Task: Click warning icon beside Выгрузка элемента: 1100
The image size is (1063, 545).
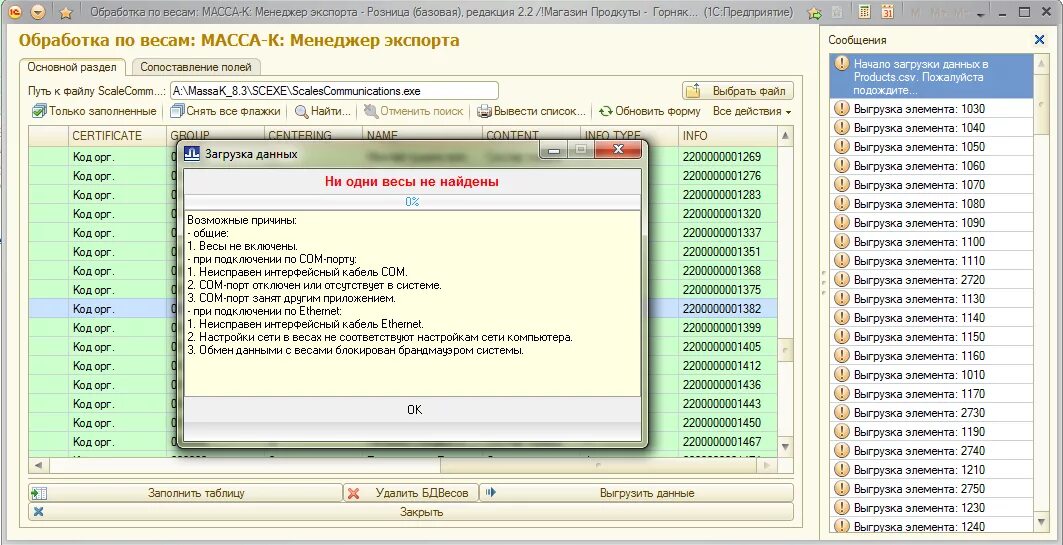Action: click(841, 241)
